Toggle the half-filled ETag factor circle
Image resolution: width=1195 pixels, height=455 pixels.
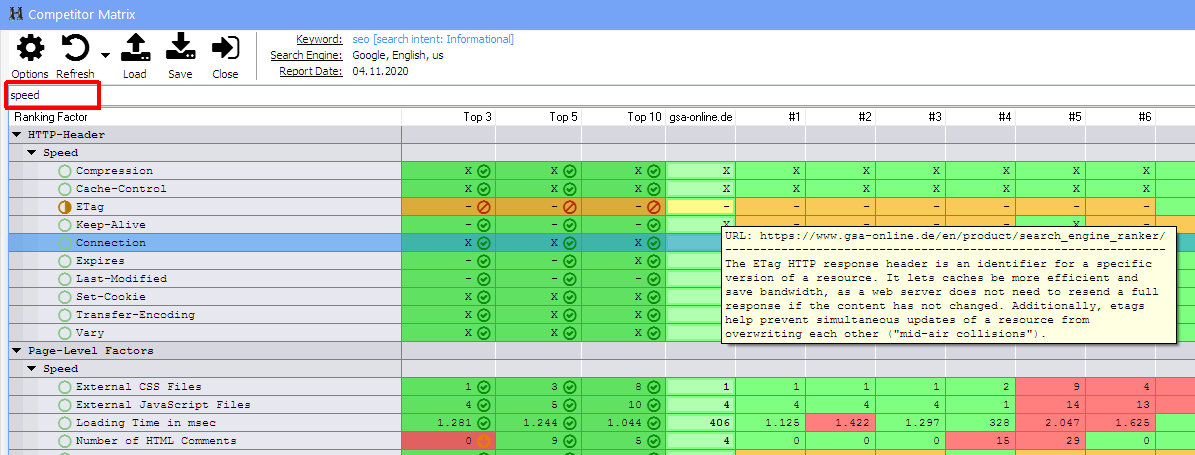click(x=66, y=207)
